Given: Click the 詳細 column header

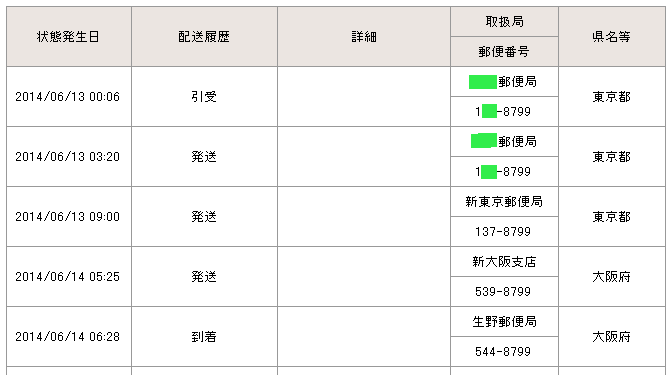Looking at the screenshot, I should point(364,36).
